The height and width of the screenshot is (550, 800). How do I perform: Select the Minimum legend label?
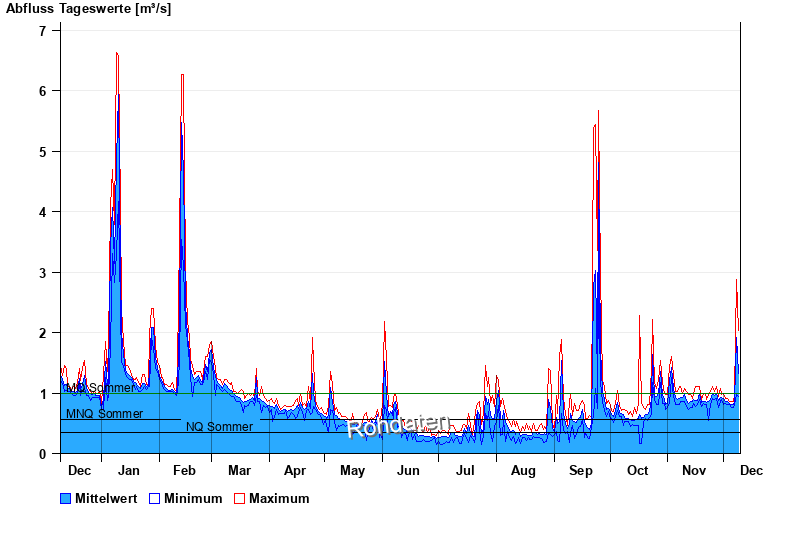pos(193,499)
